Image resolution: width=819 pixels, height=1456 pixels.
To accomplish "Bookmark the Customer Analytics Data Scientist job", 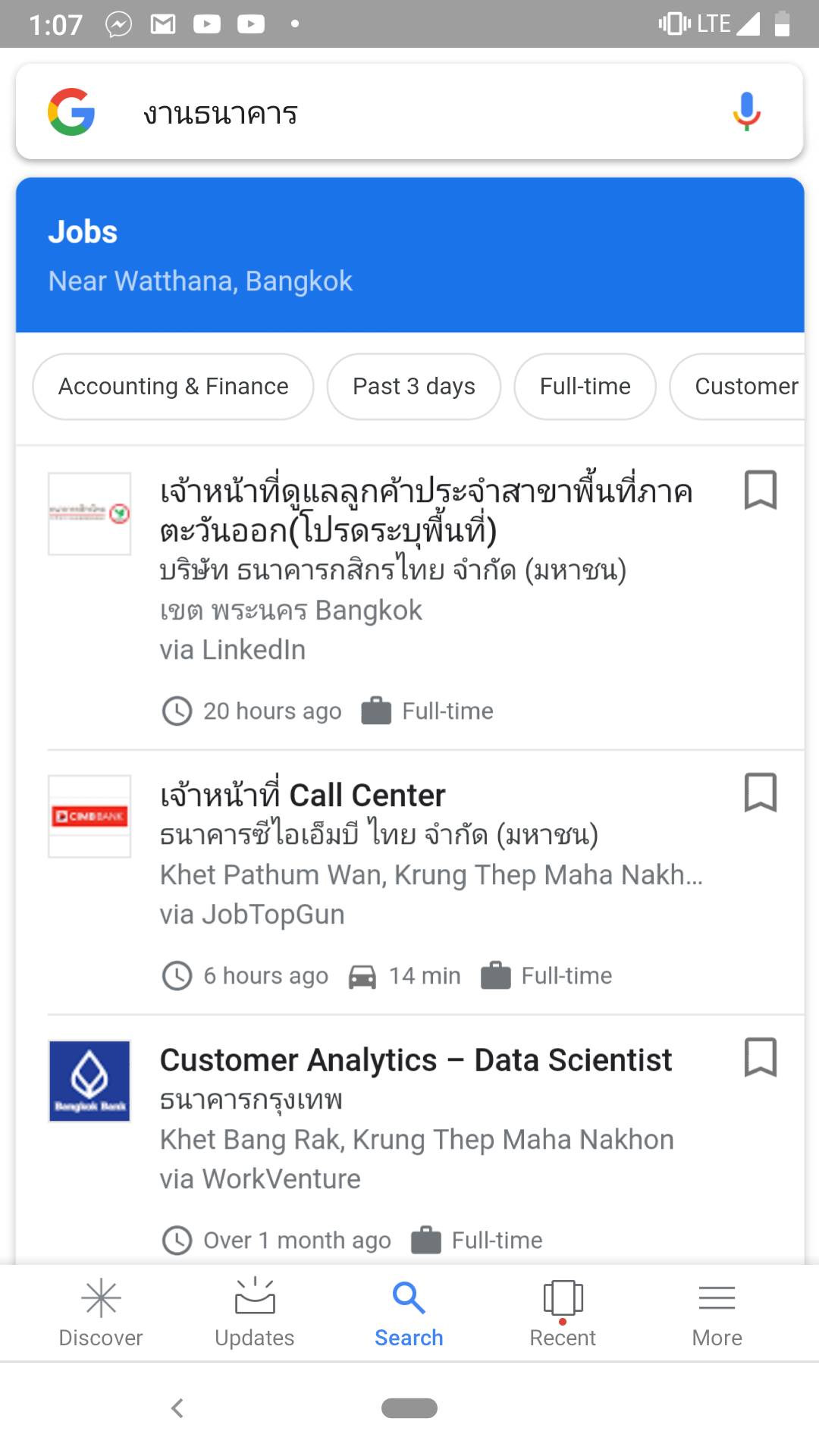I will tap(760, 1057).
